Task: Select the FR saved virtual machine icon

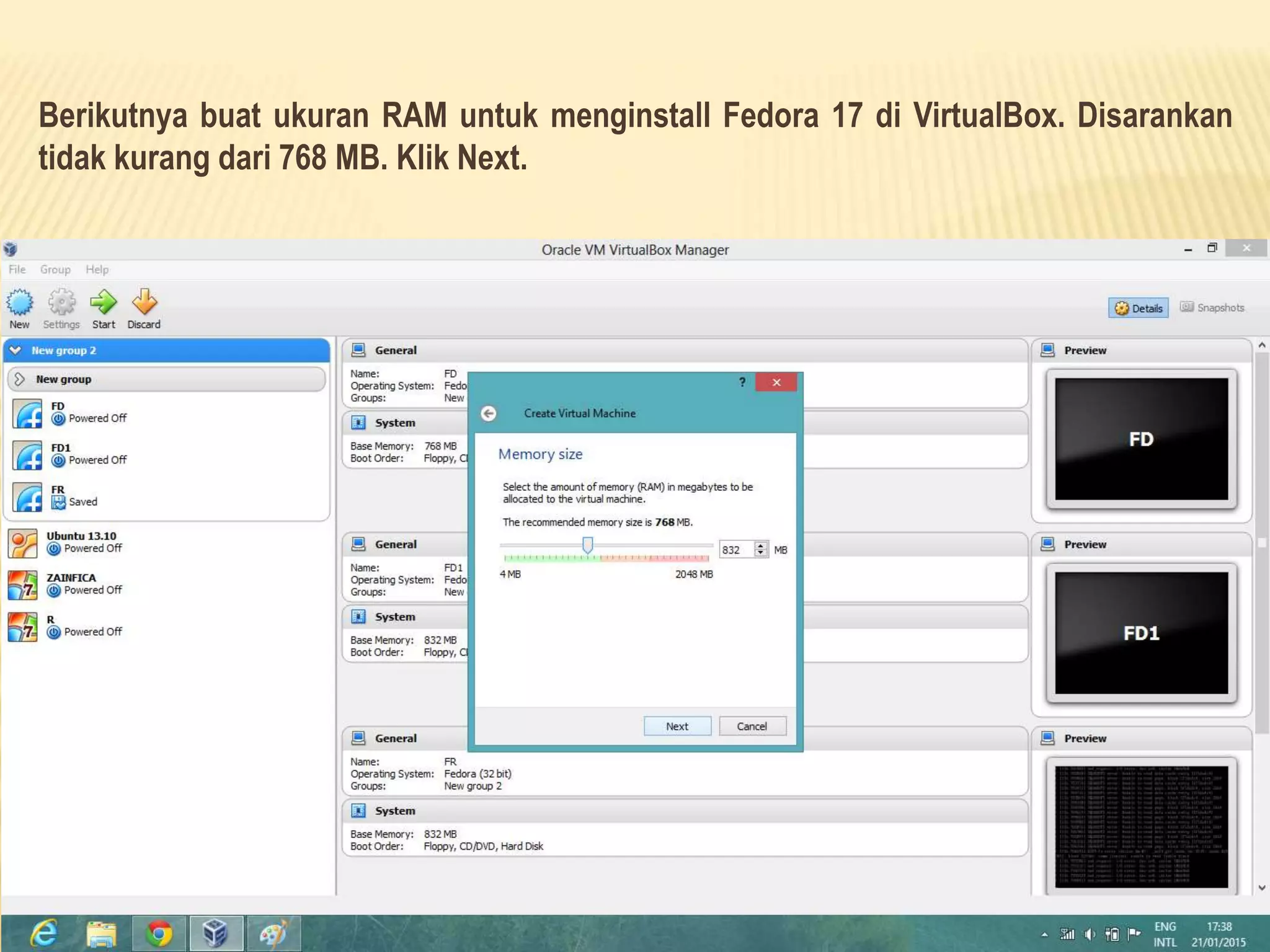Action: [x=28, y=497]
